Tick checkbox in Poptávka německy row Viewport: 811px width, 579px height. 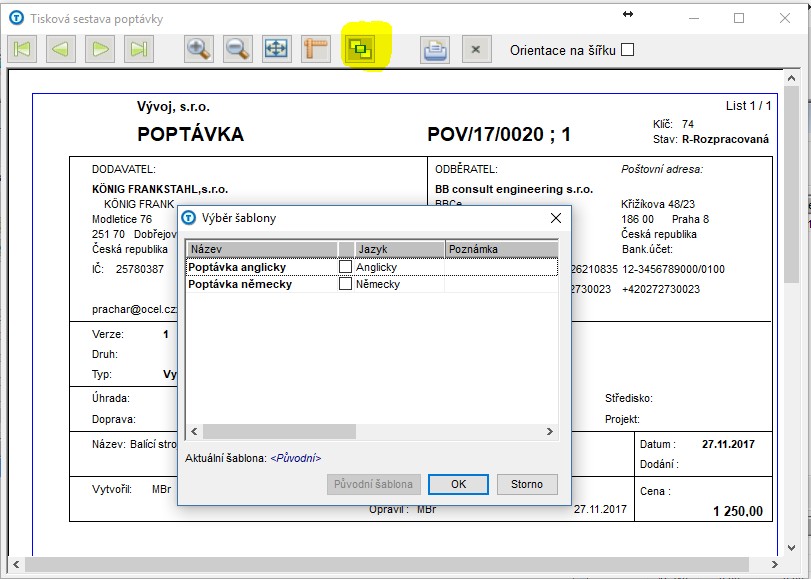pos(345,284)
